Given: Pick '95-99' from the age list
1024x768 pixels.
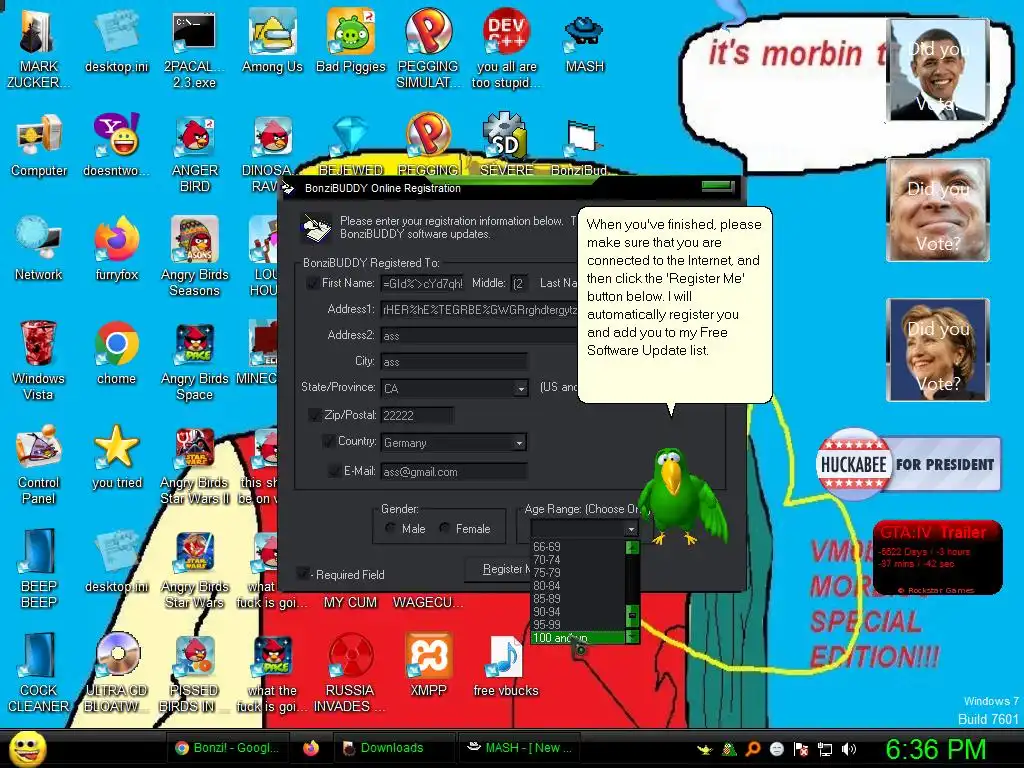Looking at the screenshot, I should click(x=578, y=624).
